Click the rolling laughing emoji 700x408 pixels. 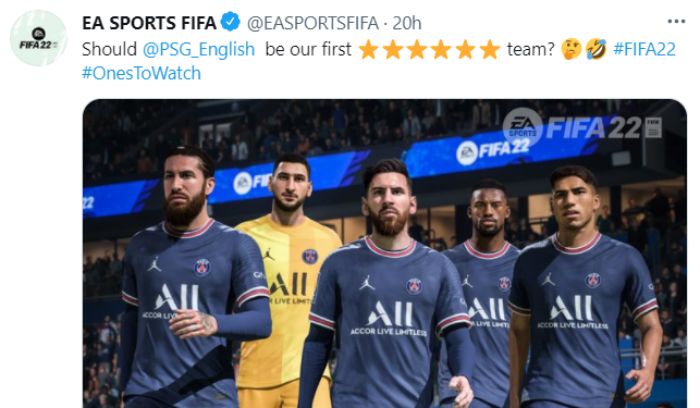point(596,49)
